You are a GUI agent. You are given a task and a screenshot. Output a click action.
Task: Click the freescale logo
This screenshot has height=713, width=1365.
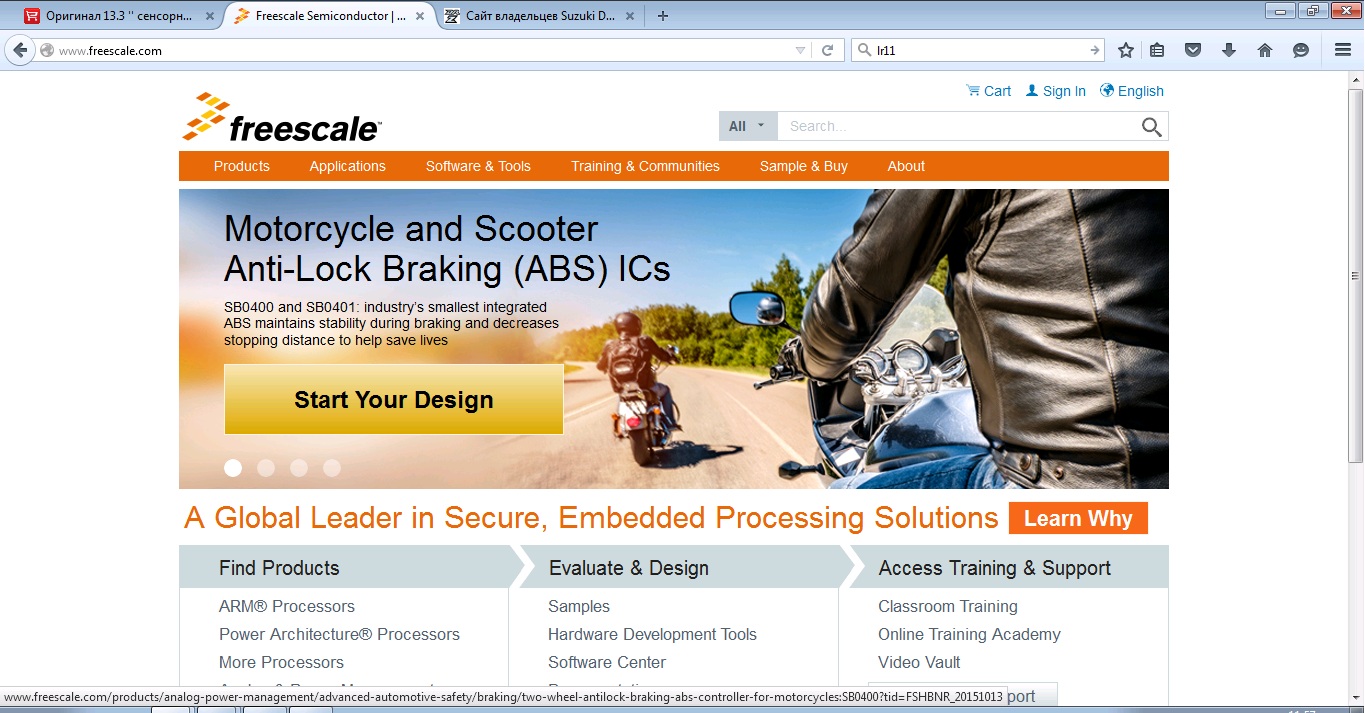(282, 118)
